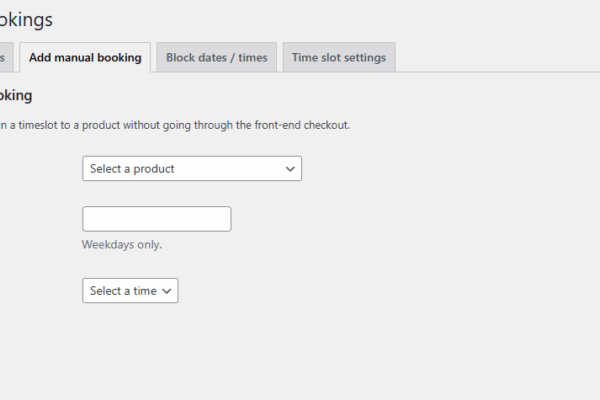Screen dimensions: 600x400
Task: Click the 'Select a product' placeholder text
Action: point(132,169)
